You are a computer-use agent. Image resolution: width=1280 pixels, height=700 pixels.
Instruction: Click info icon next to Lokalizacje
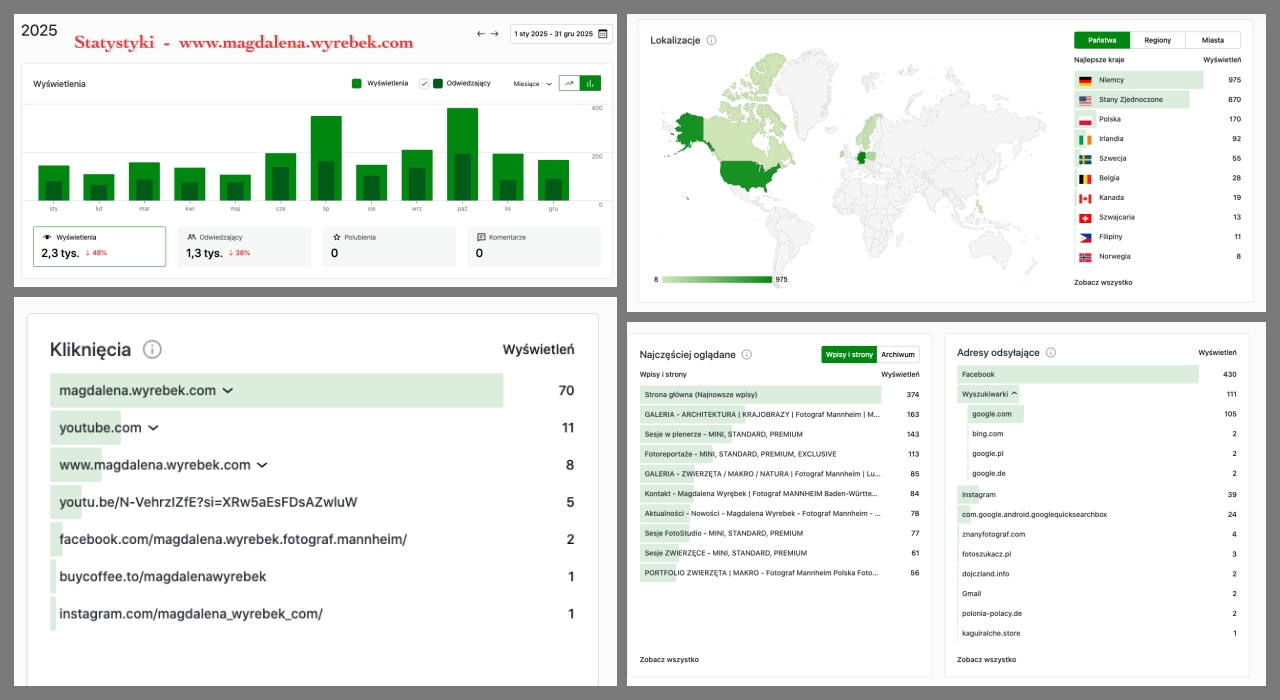pyautogui.click(x=711, y=41)
